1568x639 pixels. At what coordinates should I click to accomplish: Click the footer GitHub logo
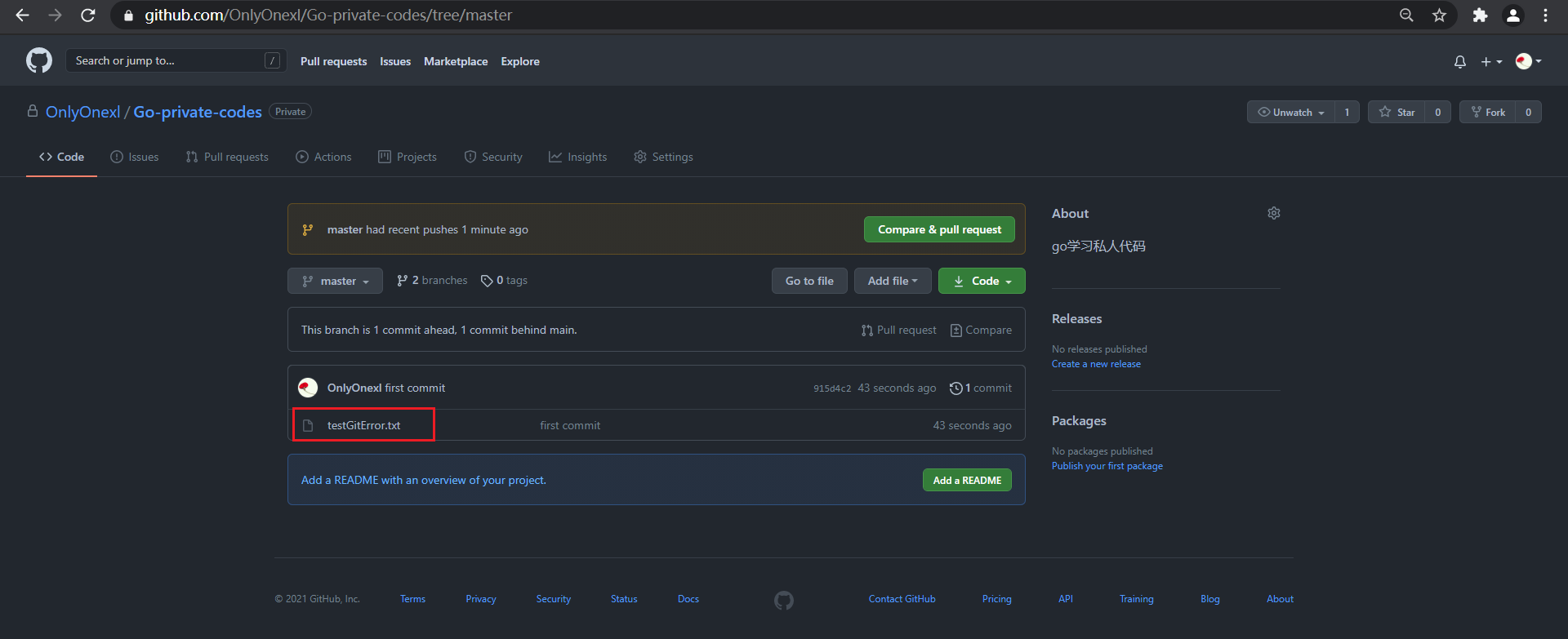pyautogui.click(x=784, y=601)
